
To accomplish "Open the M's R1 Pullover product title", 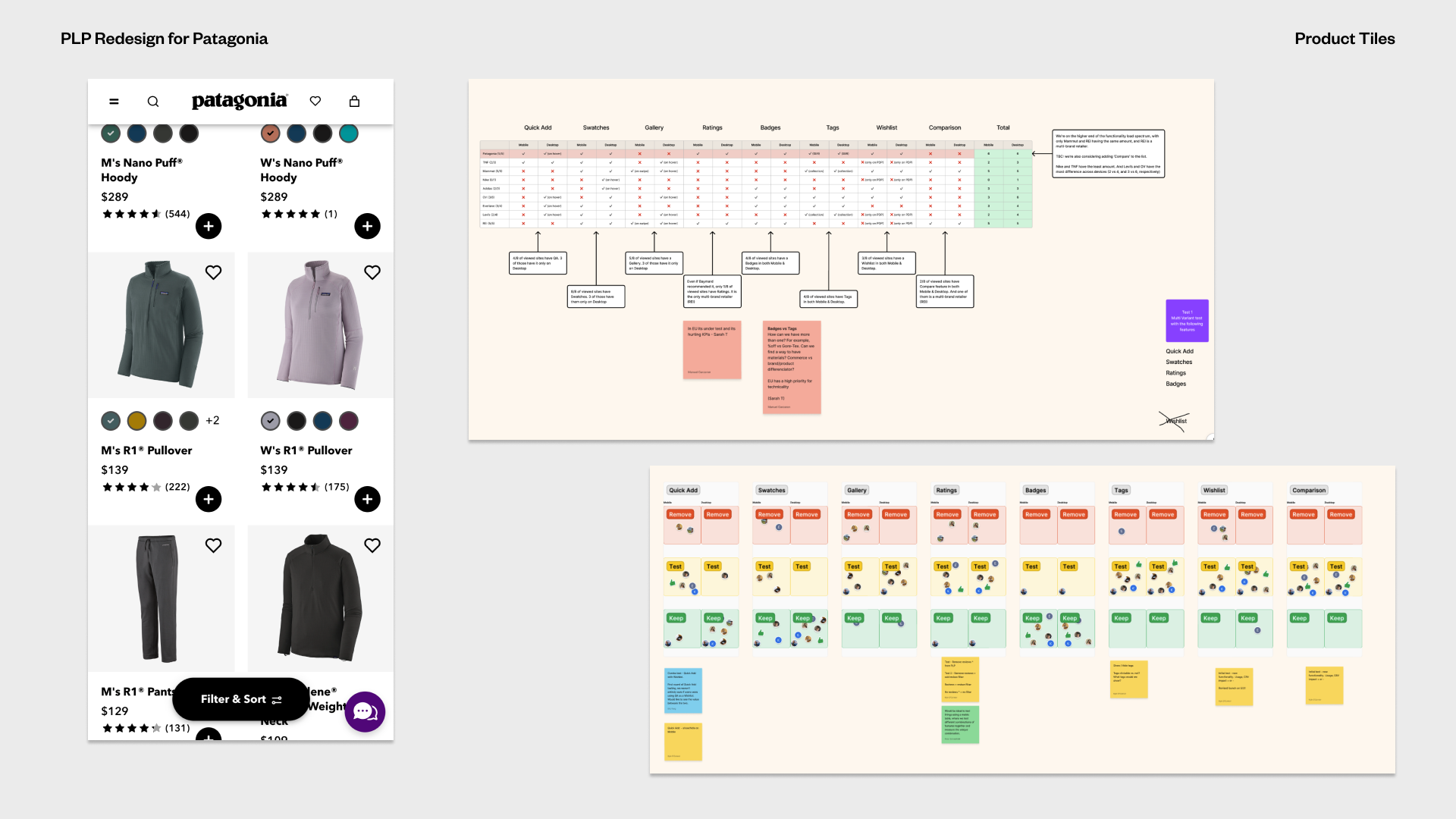I will [146, 450].
